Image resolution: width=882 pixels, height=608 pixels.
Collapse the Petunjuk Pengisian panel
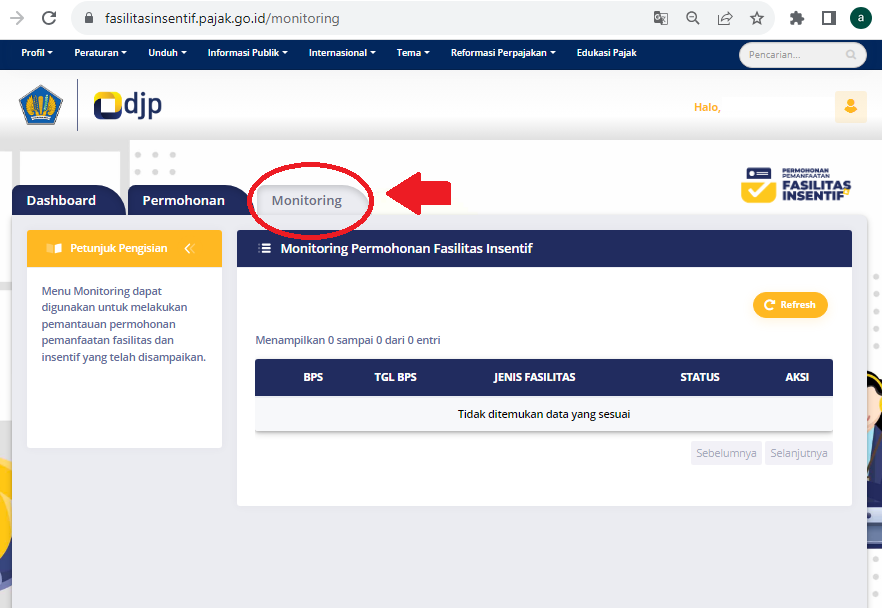click(x=188, y=248)
